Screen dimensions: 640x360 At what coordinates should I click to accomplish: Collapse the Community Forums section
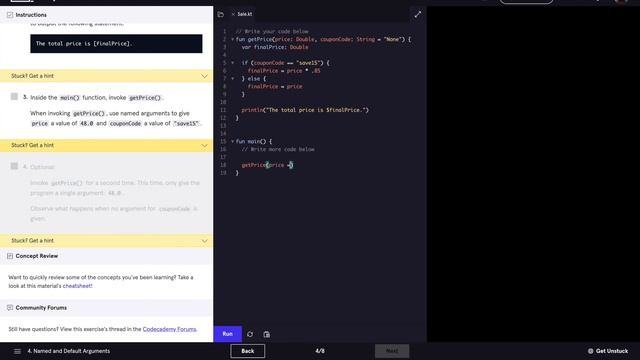tap(10, 308)
